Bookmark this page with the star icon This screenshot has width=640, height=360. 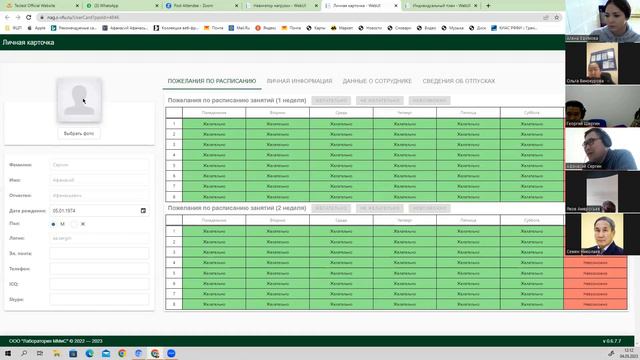coord(556,18)
